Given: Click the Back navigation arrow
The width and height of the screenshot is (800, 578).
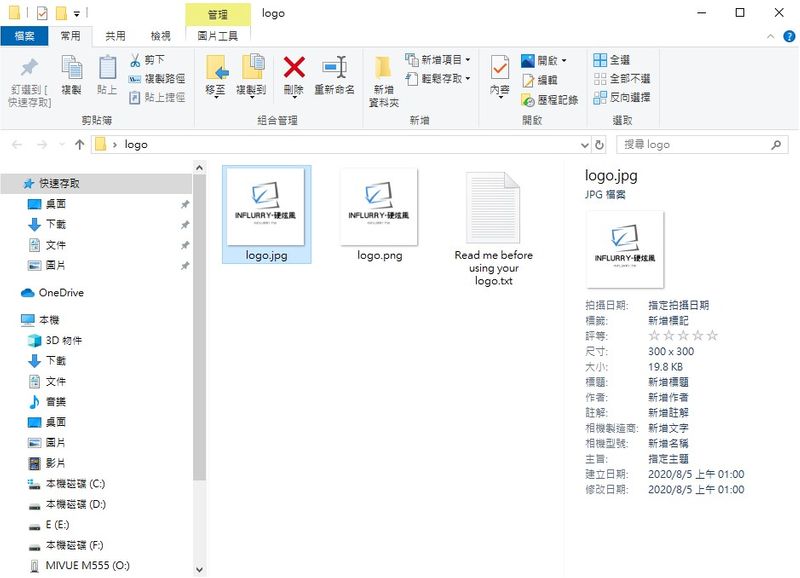Looking at the screenshot, I should pyautogui.click(x=17, y=145).
